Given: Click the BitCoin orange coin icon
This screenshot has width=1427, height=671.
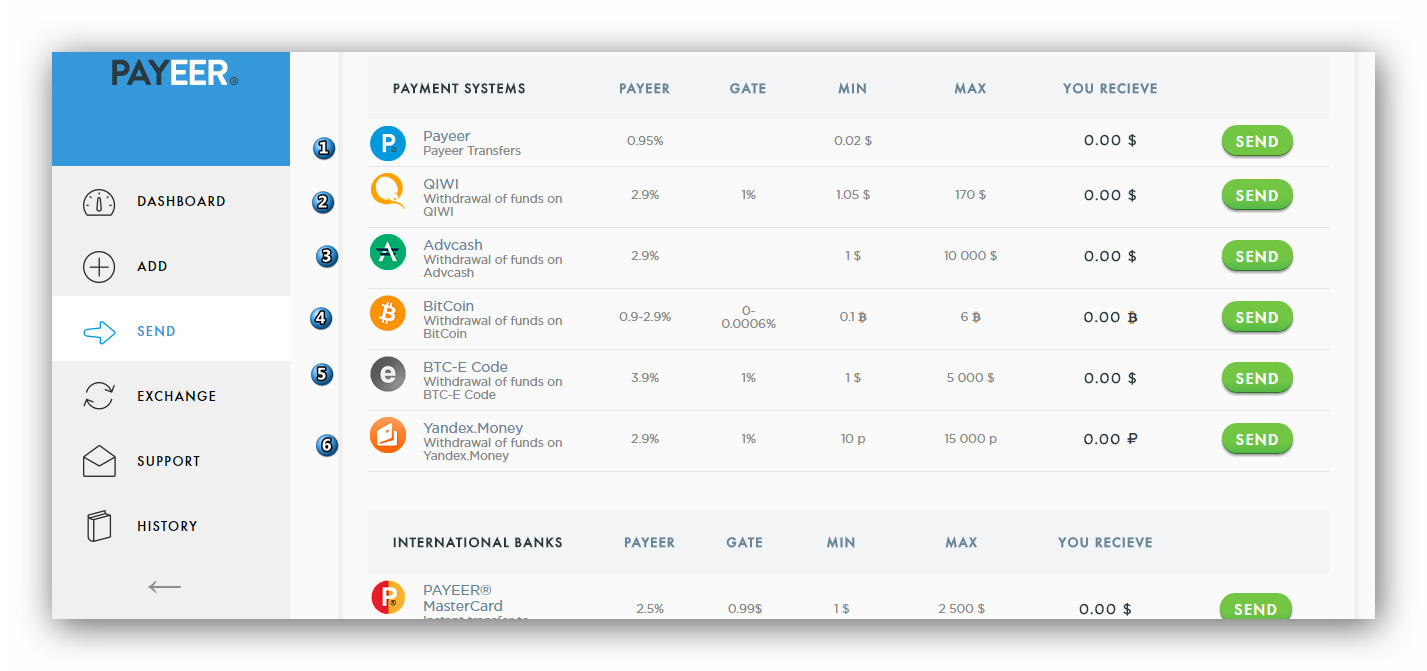Looking at the screenshot, I should pyautogui.click(x=388, y=313).
